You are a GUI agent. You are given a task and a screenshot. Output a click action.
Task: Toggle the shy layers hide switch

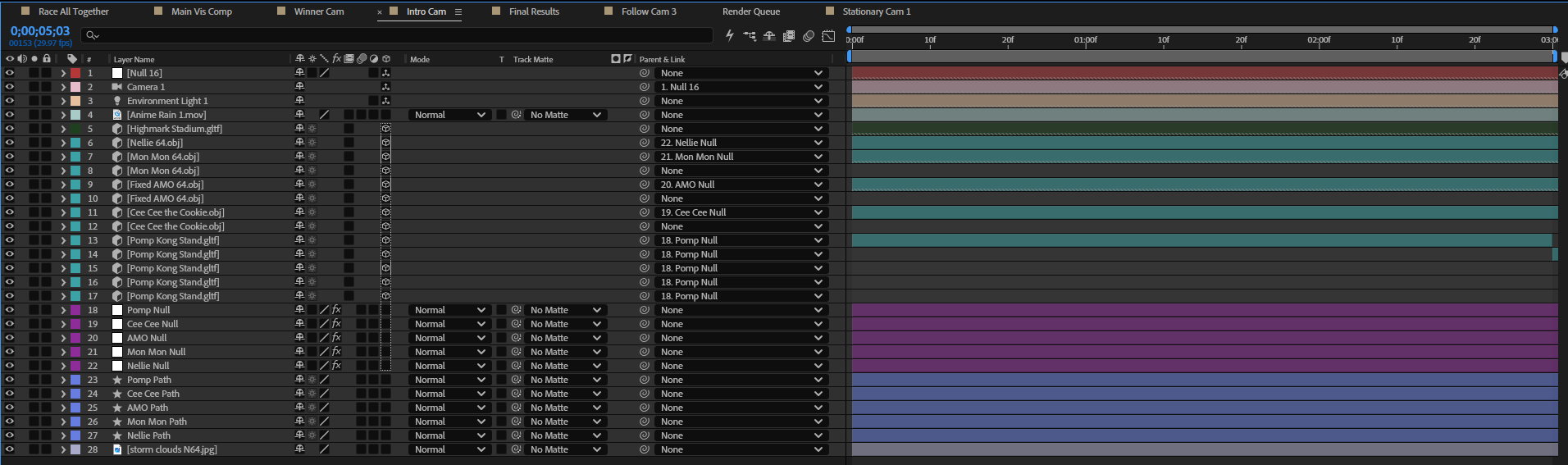769,35
